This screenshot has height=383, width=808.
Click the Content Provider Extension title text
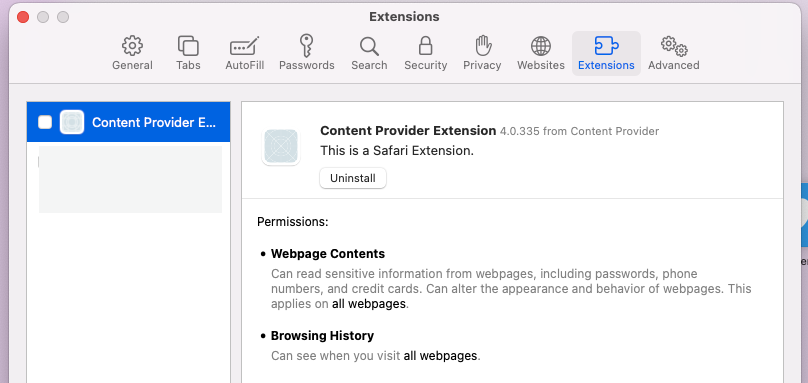tap(408, 131)
